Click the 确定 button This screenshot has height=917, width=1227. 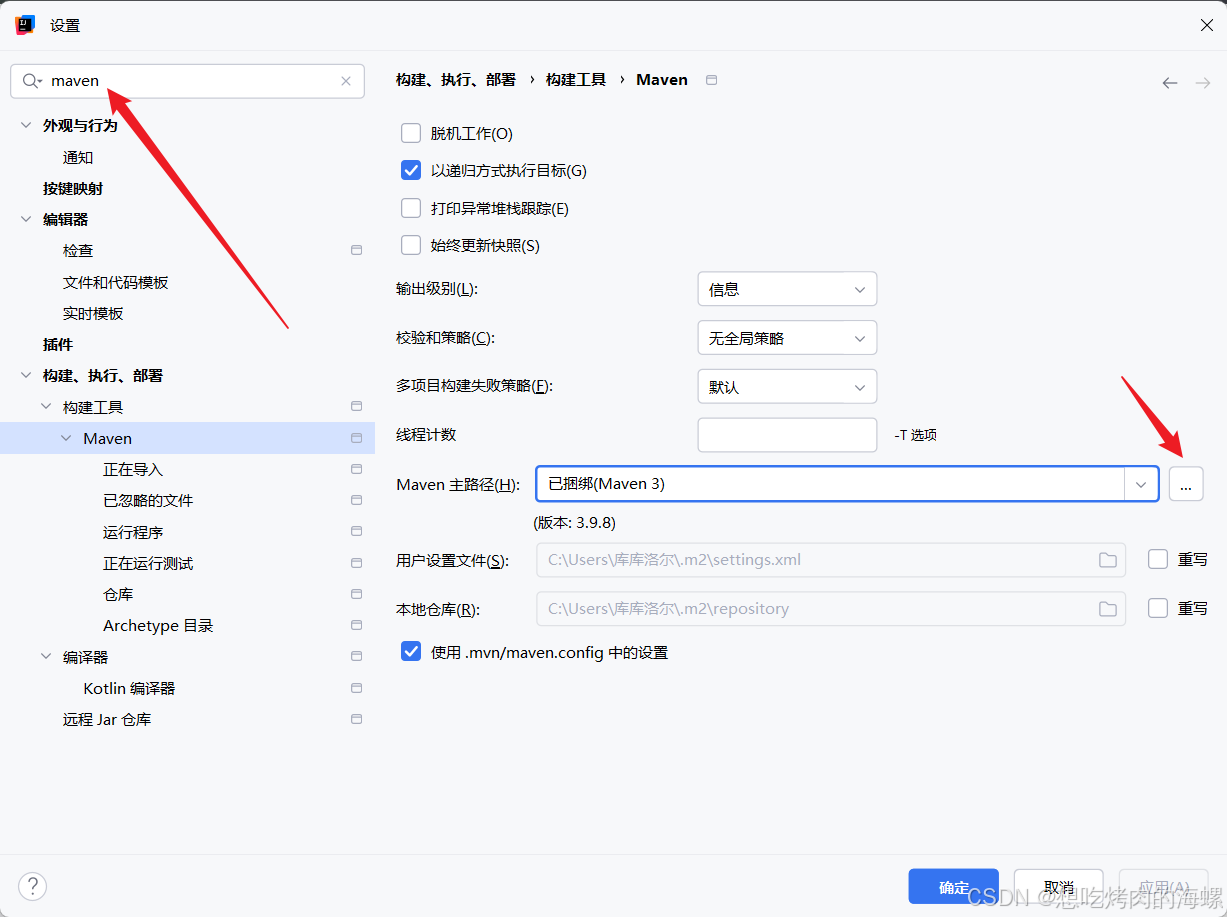pyautogui.click(x=954, y=887)
